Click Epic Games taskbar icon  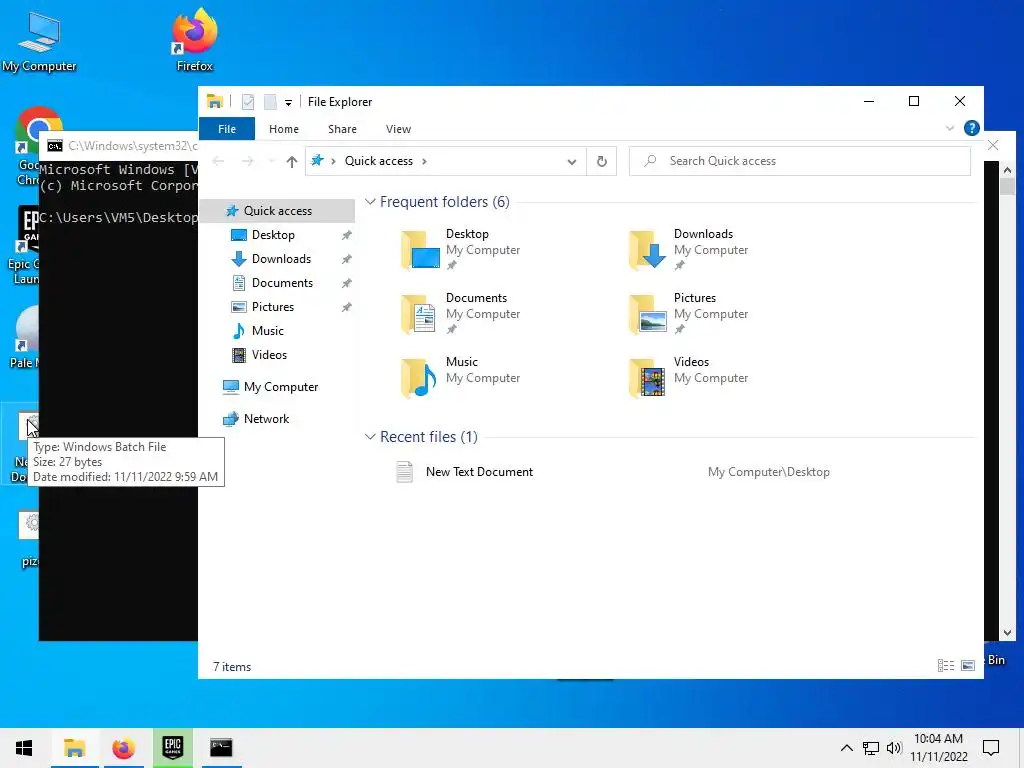[x=172, y=748]
